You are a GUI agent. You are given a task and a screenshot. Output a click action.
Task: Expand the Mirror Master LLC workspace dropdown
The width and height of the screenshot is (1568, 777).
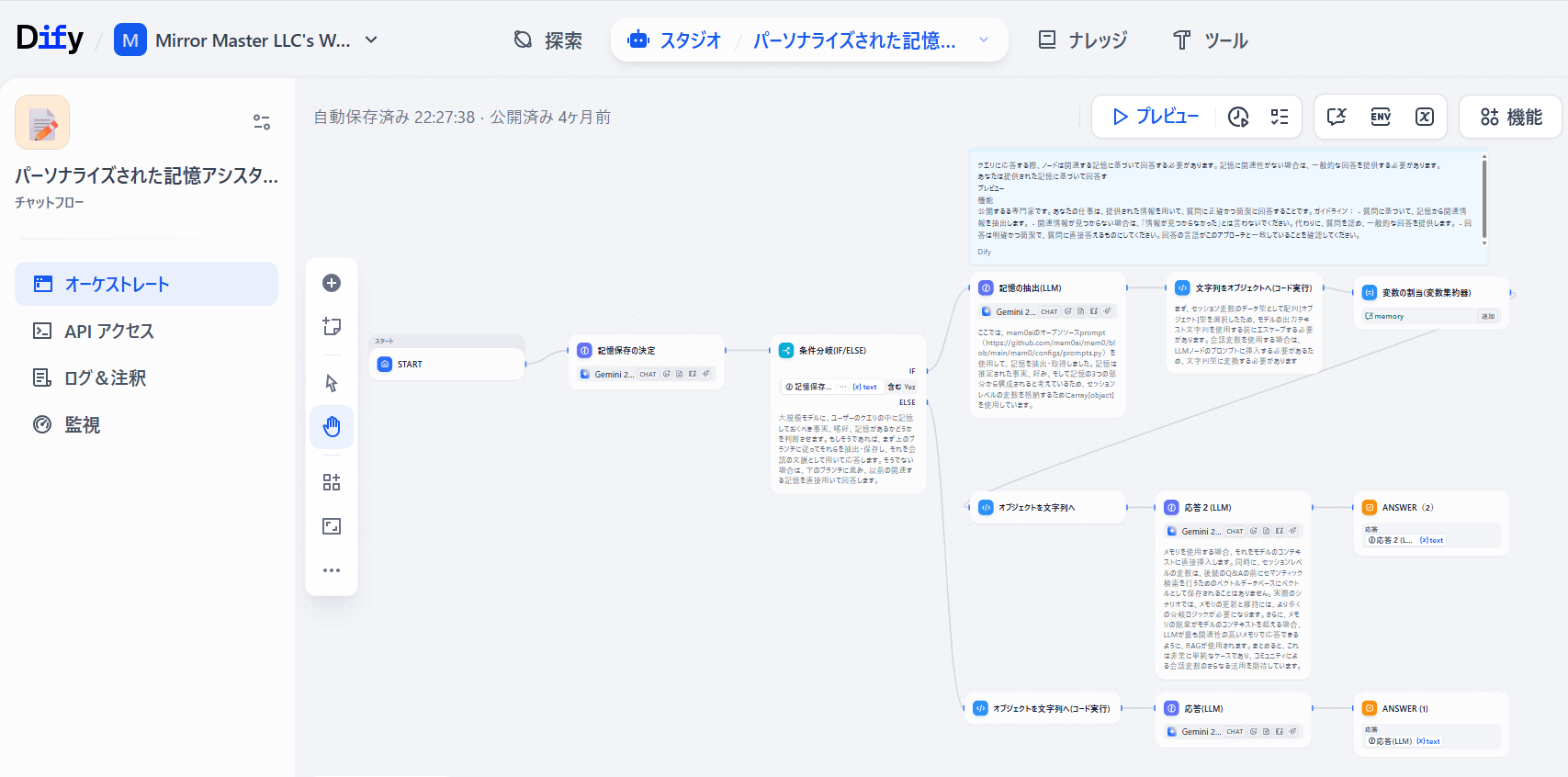(x=371, y=40)
